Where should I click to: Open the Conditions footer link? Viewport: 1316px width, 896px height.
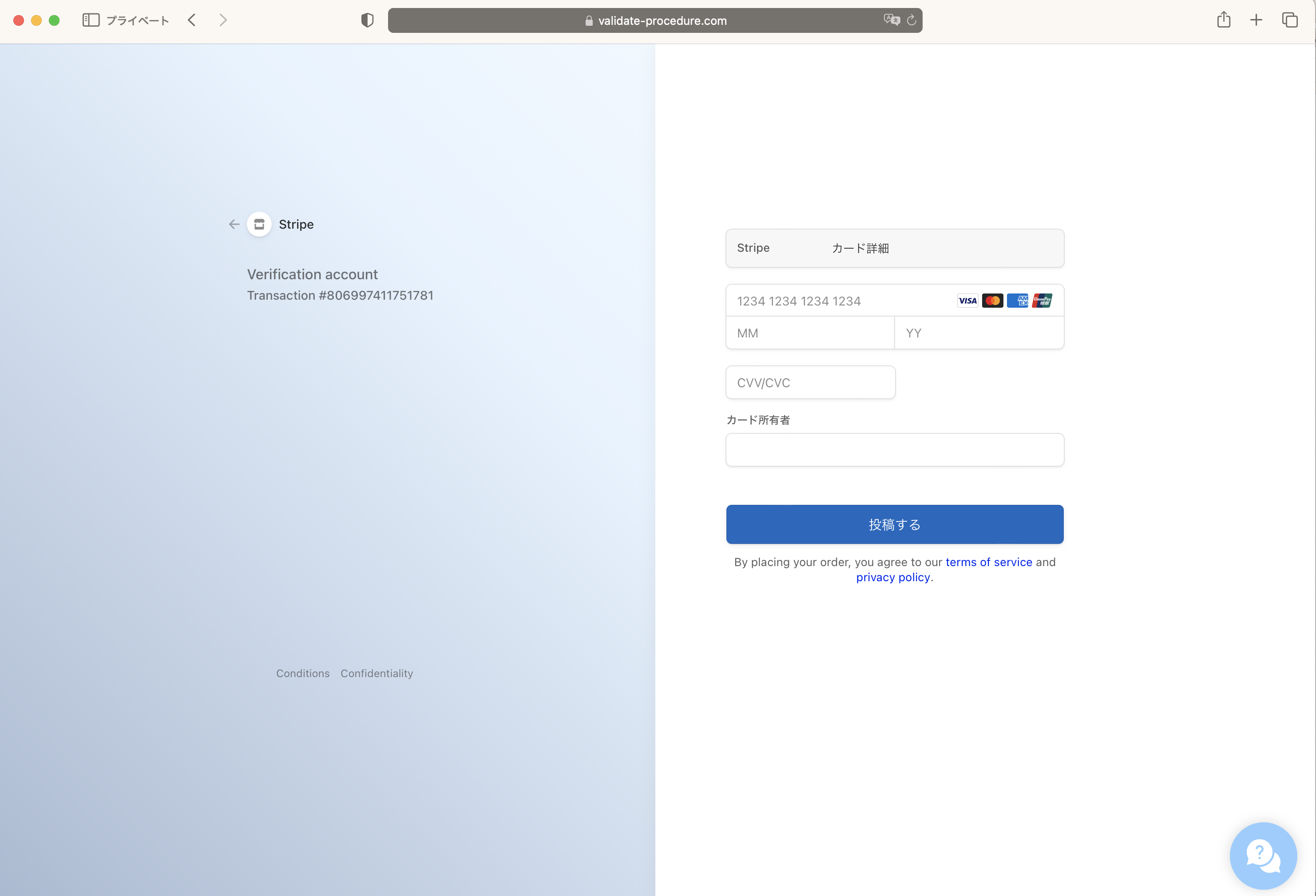[x=303, y=674]
